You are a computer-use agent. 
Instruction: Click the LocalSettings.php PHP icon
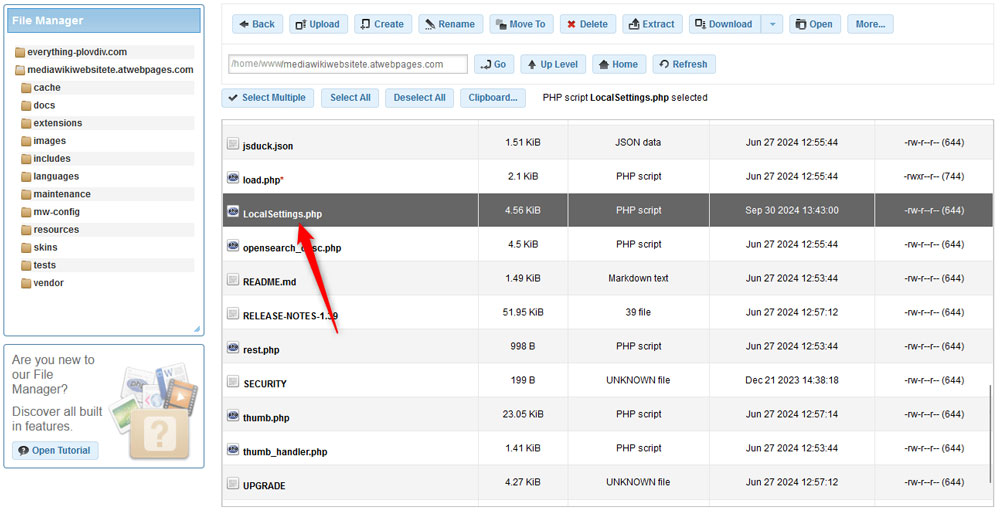coord(233,211)
